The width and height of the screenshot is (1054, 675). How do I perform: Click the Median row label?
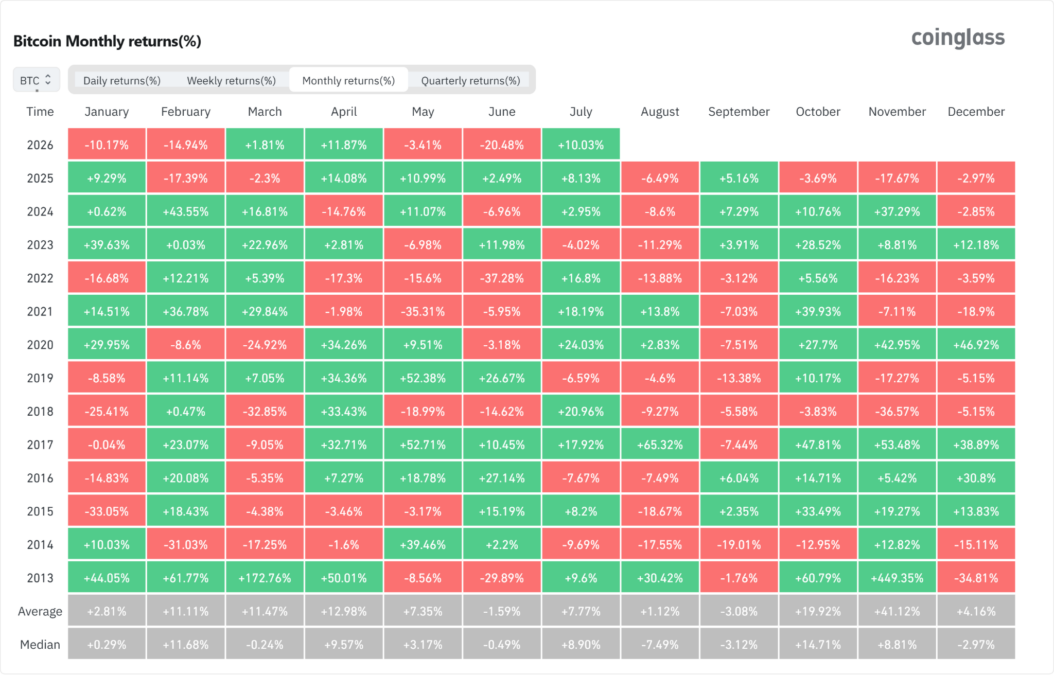click(x=40, y=644)
